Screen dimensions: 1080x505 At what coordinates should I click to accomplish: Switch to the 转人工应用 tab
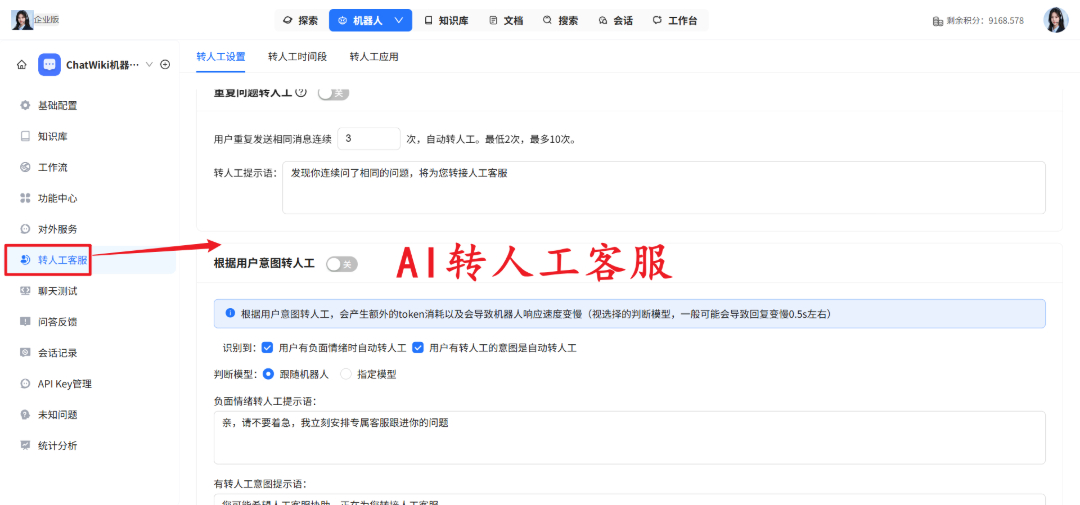(374, 57)
